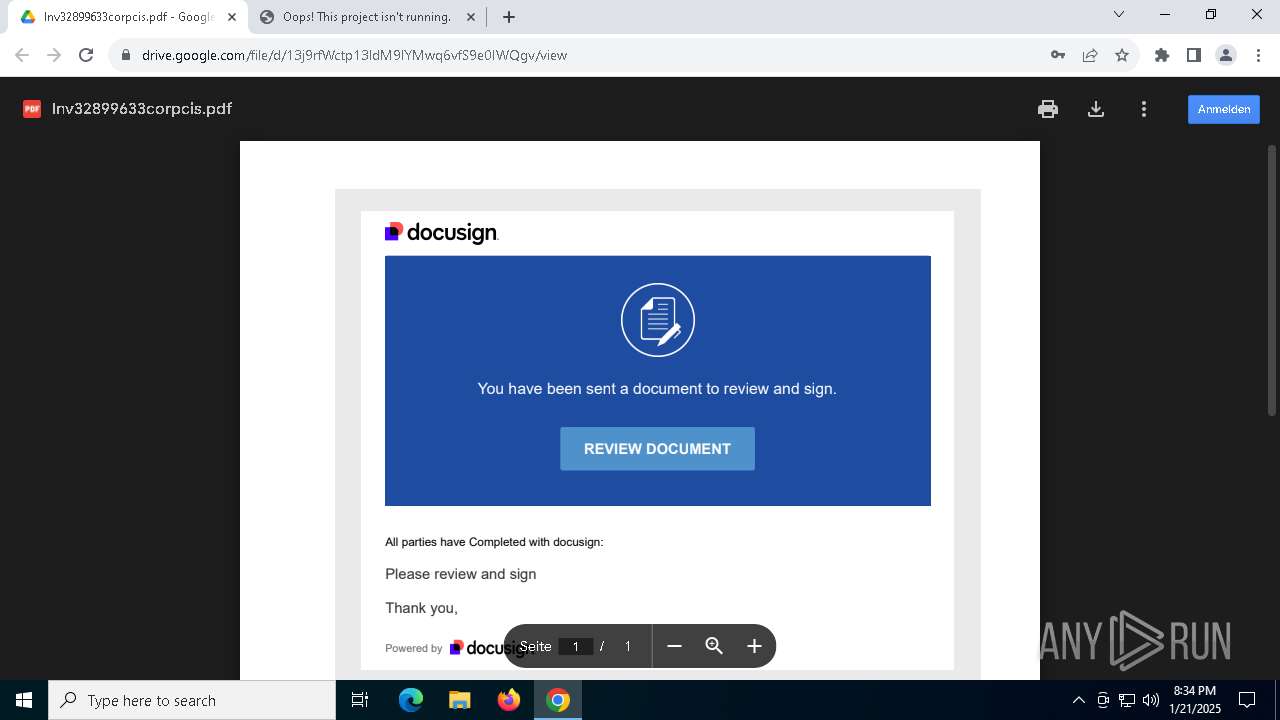This screenshot has height=720, width=1280.
Task: Click the page number input field
Action: (576, 646)
